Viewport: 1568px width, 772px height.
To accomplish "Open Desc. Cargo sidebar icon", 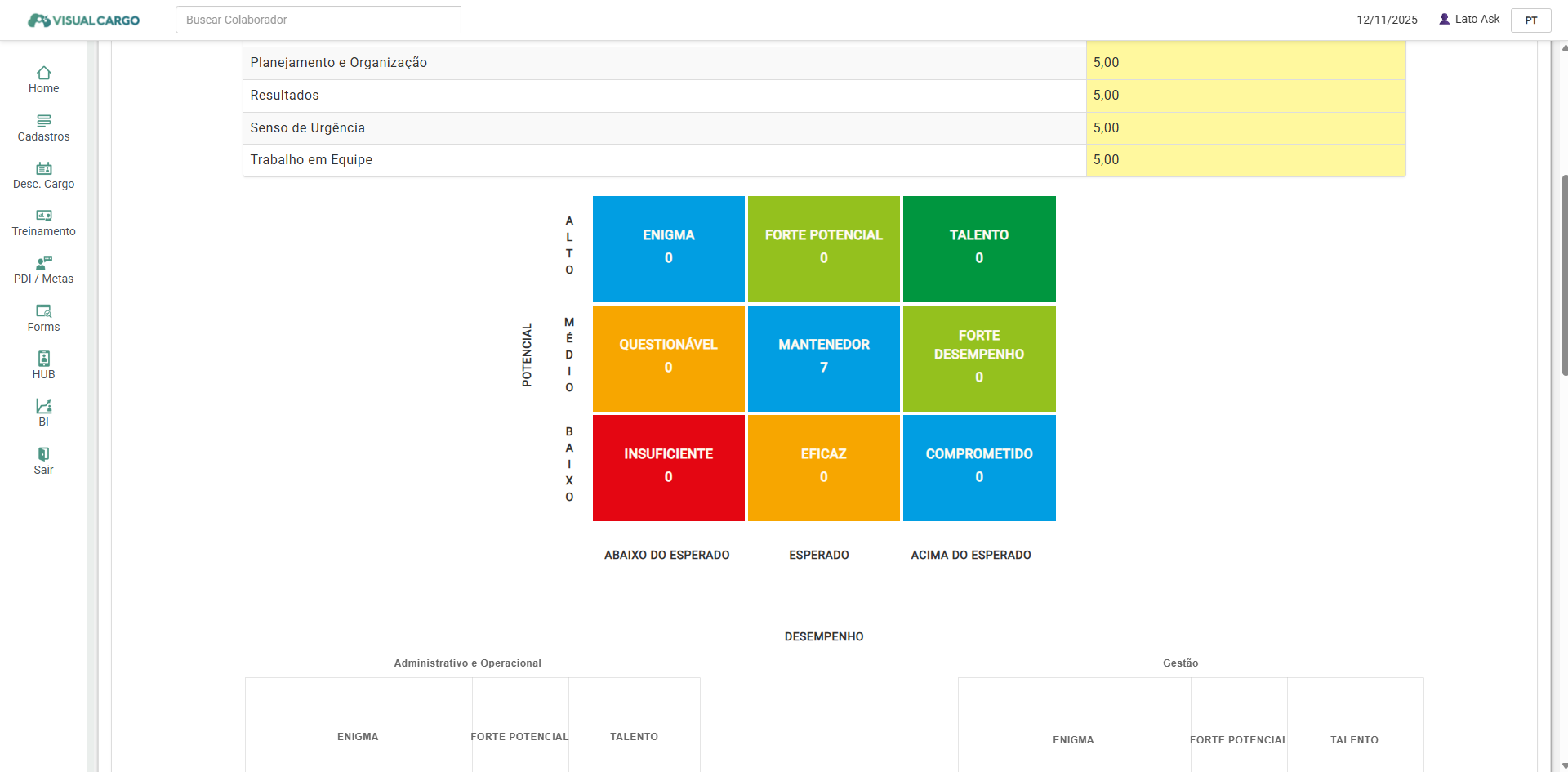I will click(44, 169).
